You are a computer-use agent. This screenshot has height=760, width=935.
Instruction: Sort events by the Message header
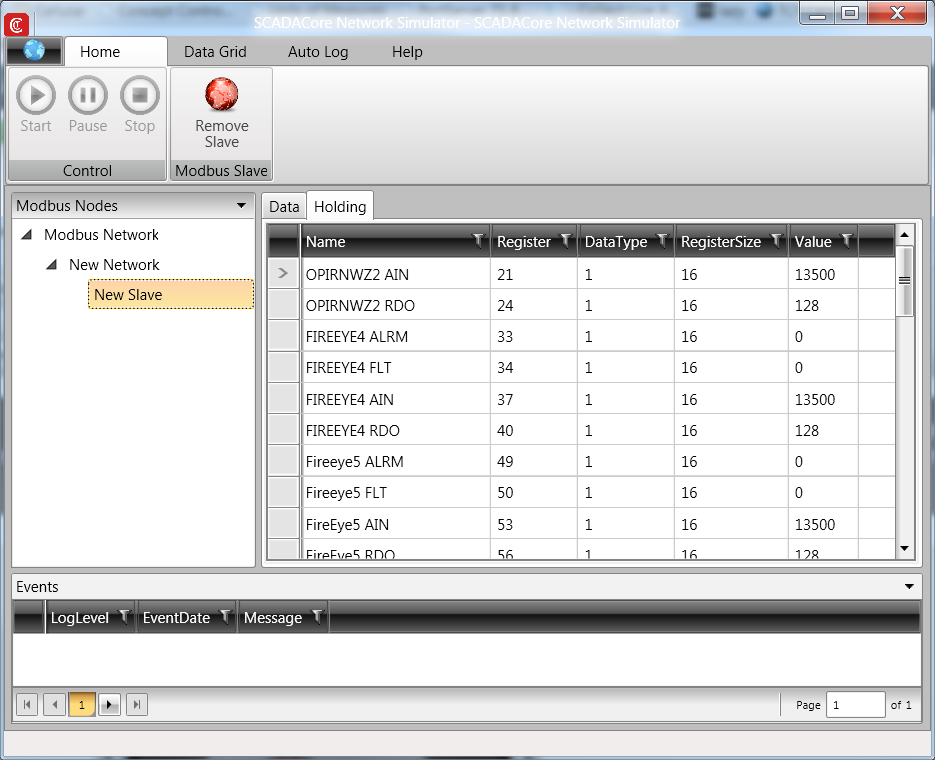(x=273, y=618)
